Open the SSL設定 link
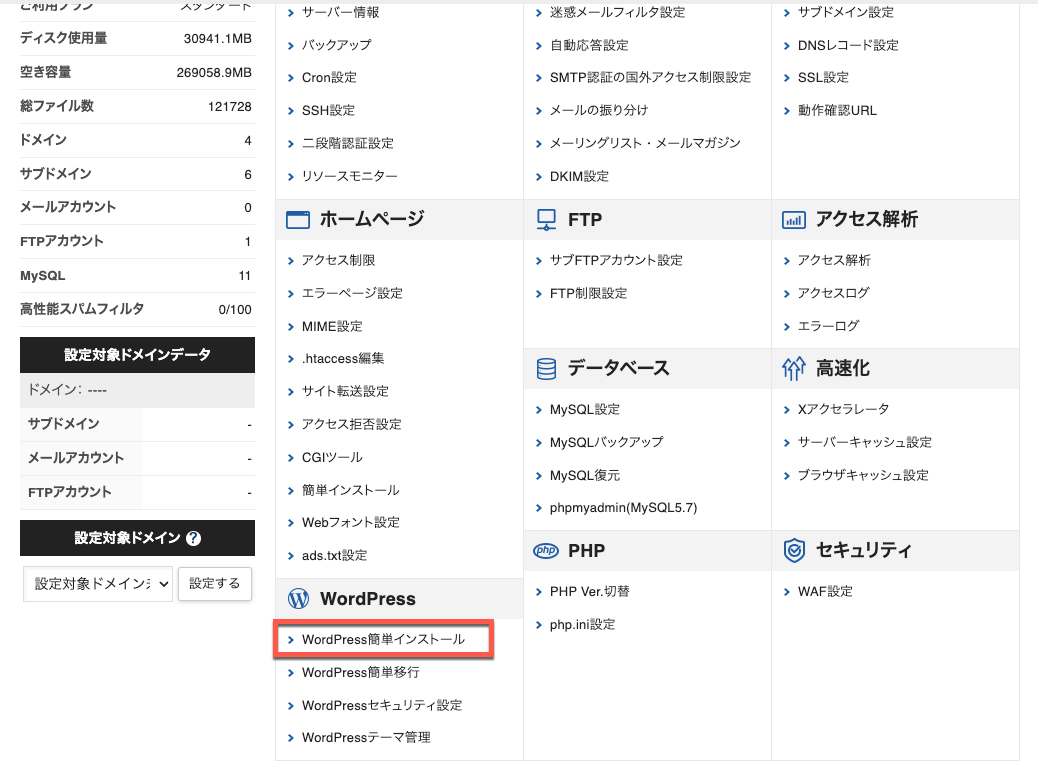1038x777 pixels. point(823,78)
